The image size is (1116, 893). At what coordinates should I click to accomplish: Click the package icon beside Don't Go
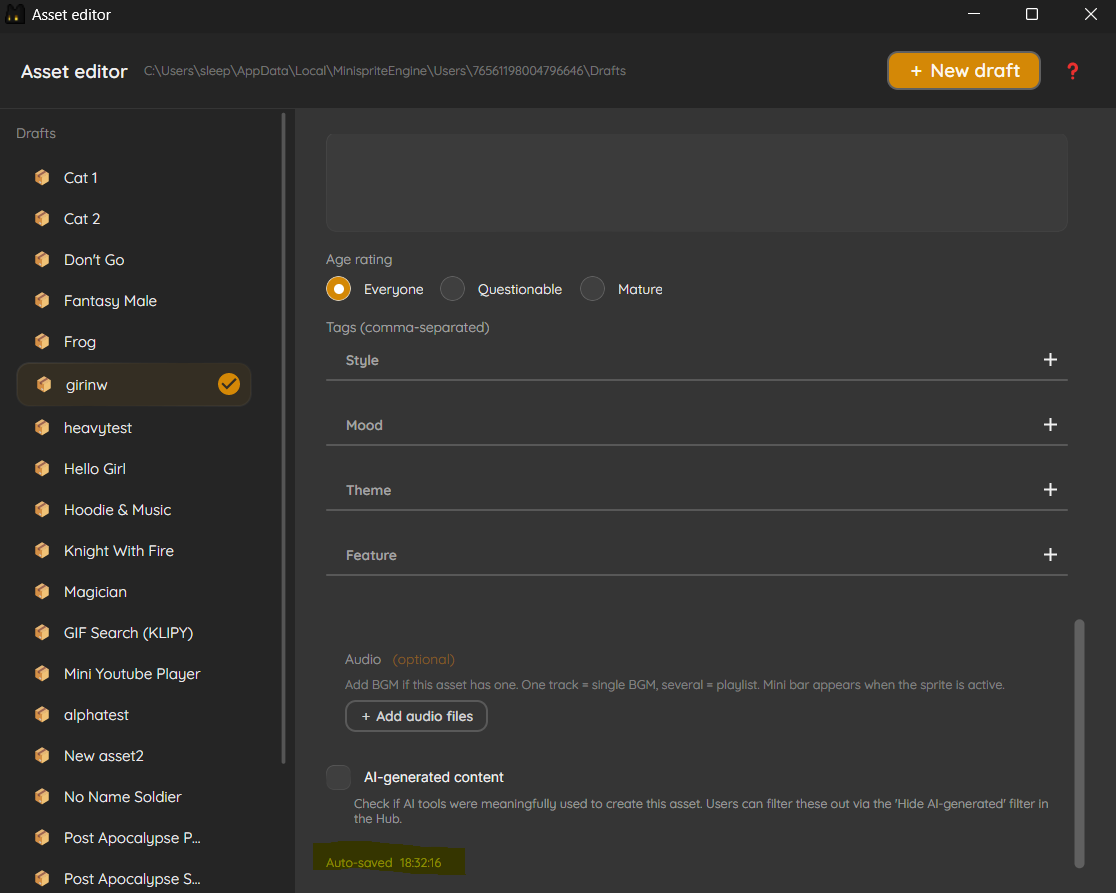(43, 260)
